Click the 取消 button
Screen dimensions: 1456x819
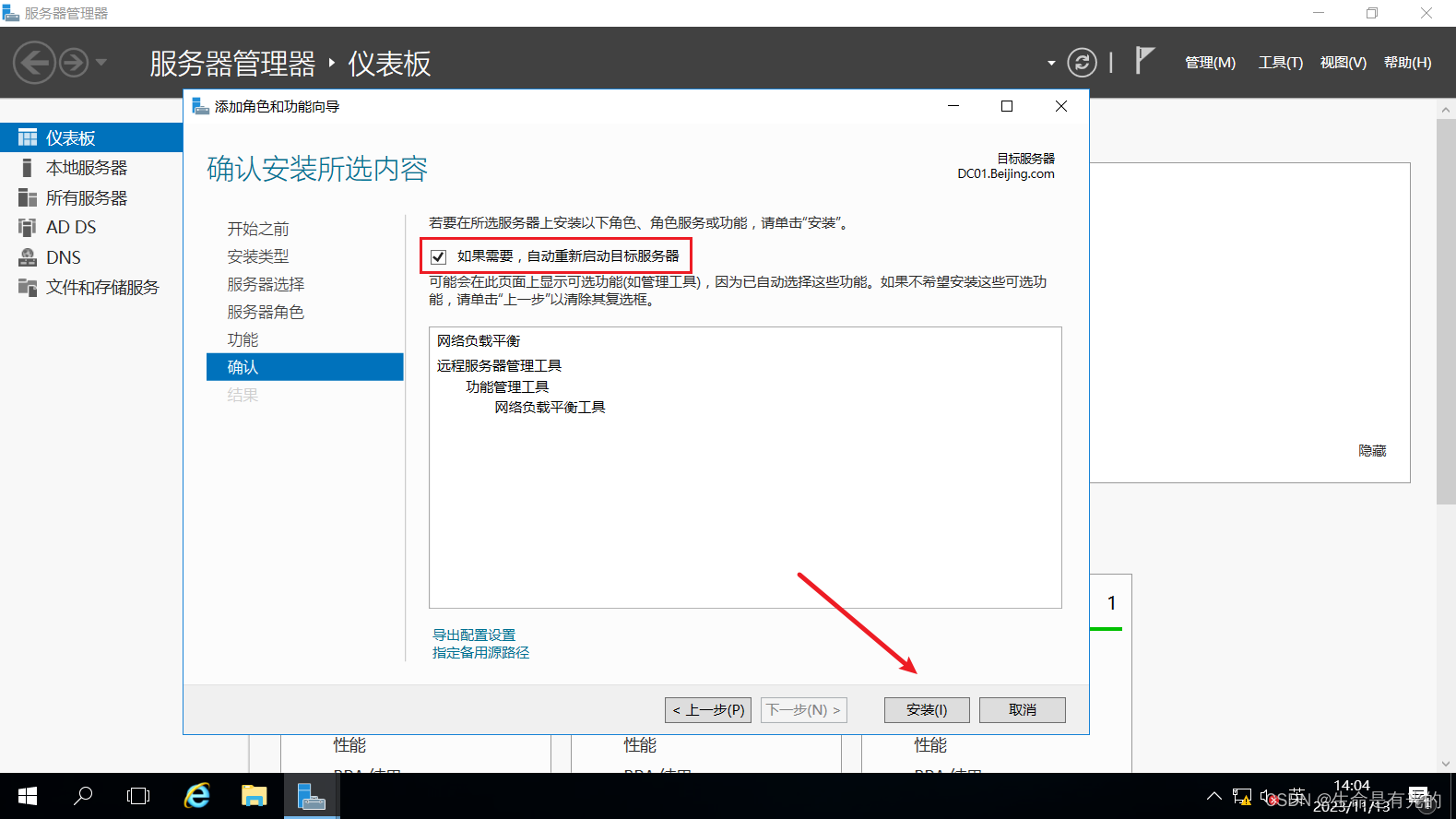(x=1023, y=710)
